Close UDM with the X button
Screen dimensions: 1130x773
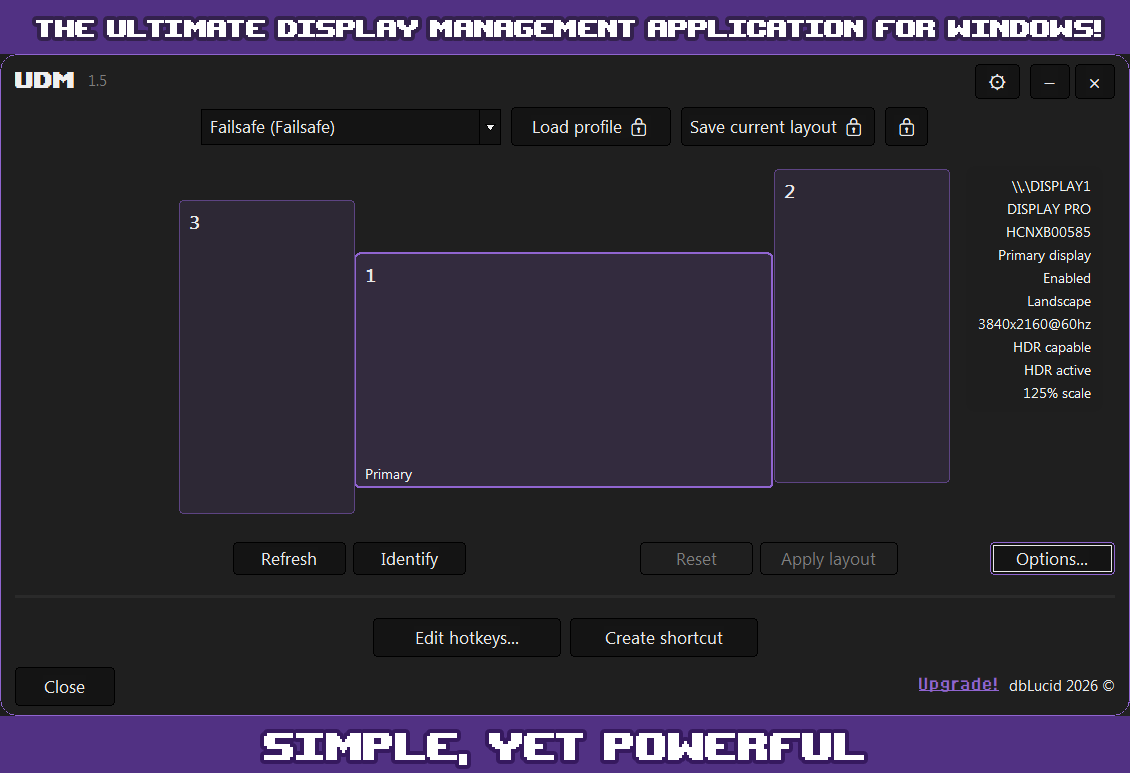pyautogui.click(x=1094, y=82)
